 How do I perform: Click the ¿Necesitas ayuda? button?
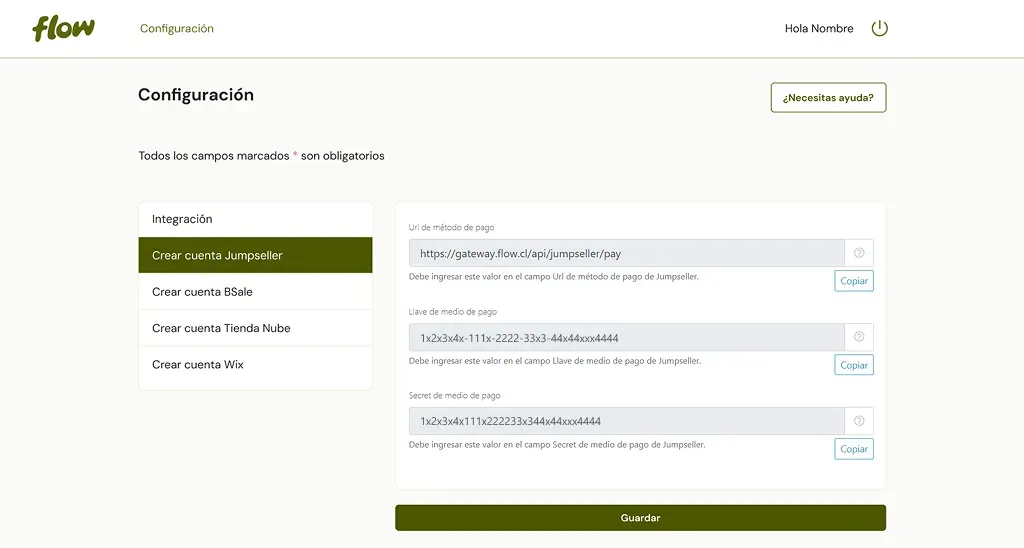pos(828,97)
